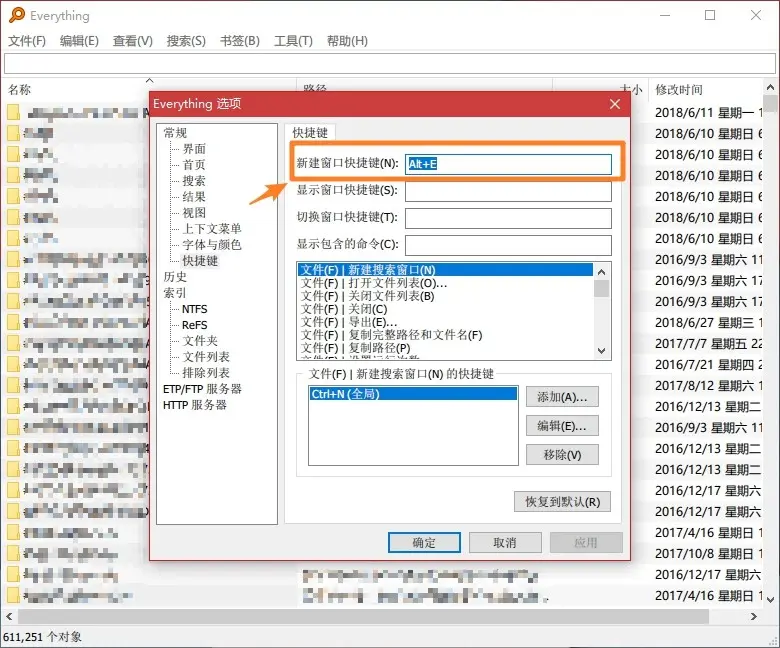Image resolution: width=780 pixels, height=648 pixels.
Task: Click 恢复到默认(R) button
Action: click(x=562, y=502)
